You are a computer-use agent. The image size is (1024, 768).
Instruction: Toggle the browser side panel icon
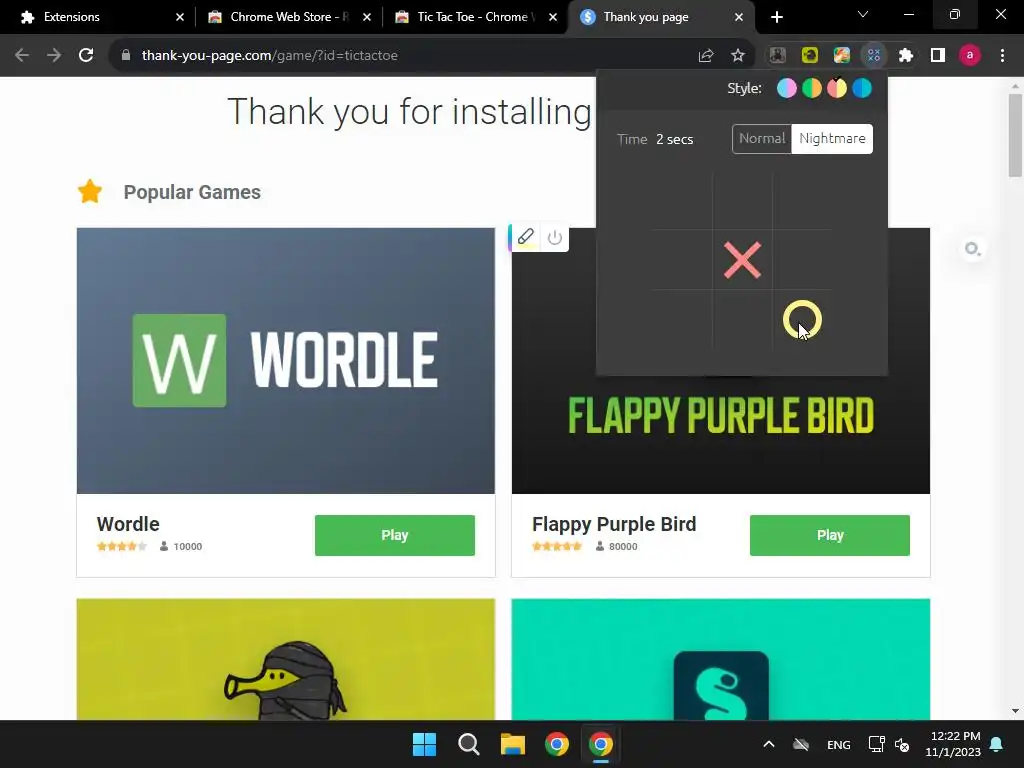[938, 56]
